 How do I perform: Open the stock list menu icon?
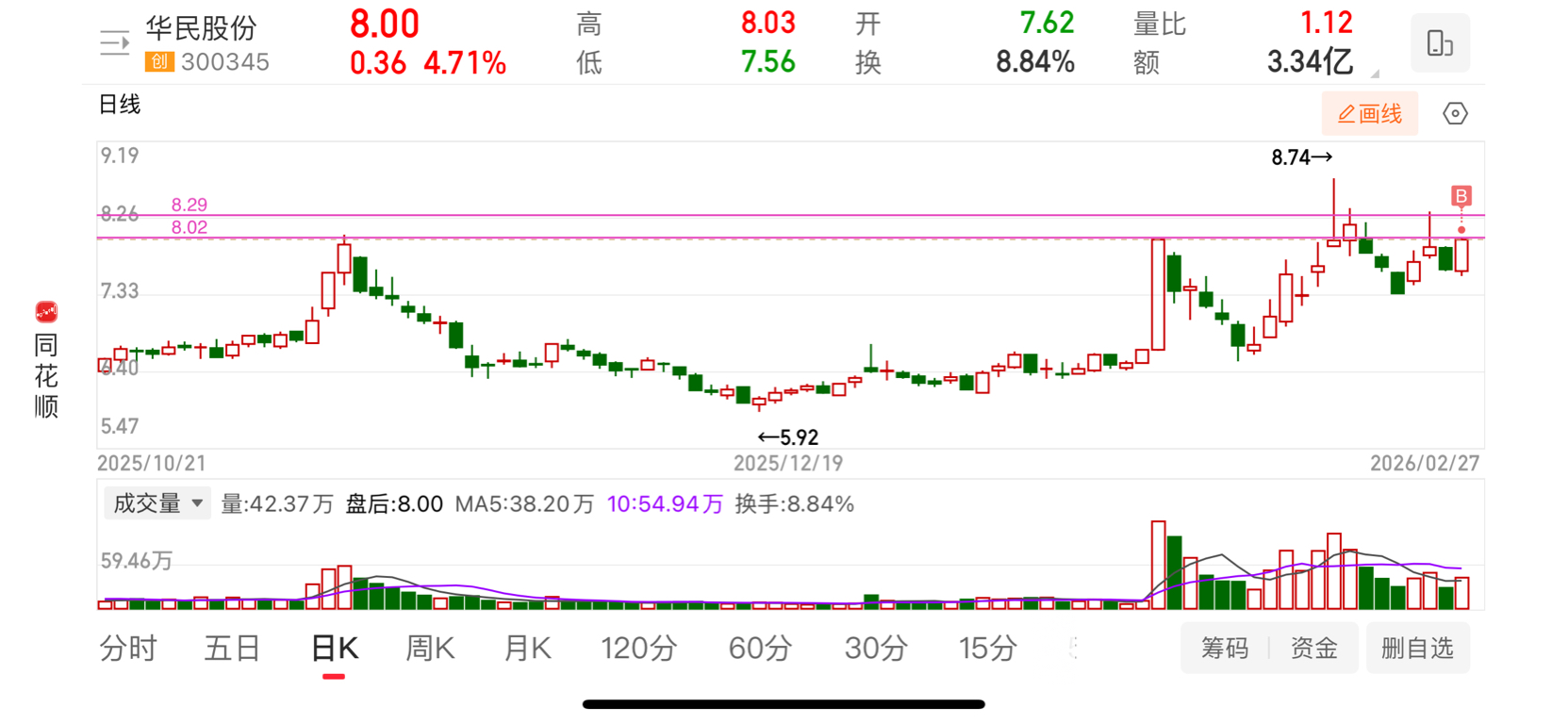click(114, 42)
